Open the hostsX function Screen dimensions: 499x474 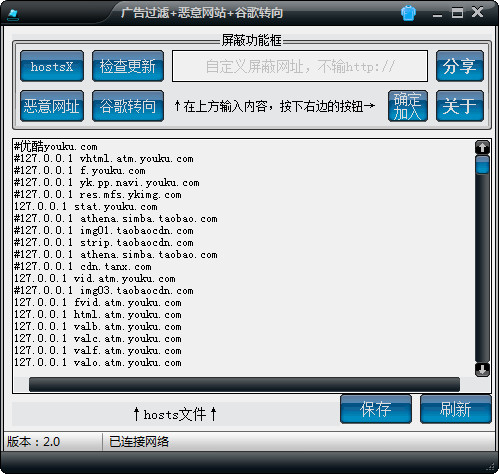52,66
